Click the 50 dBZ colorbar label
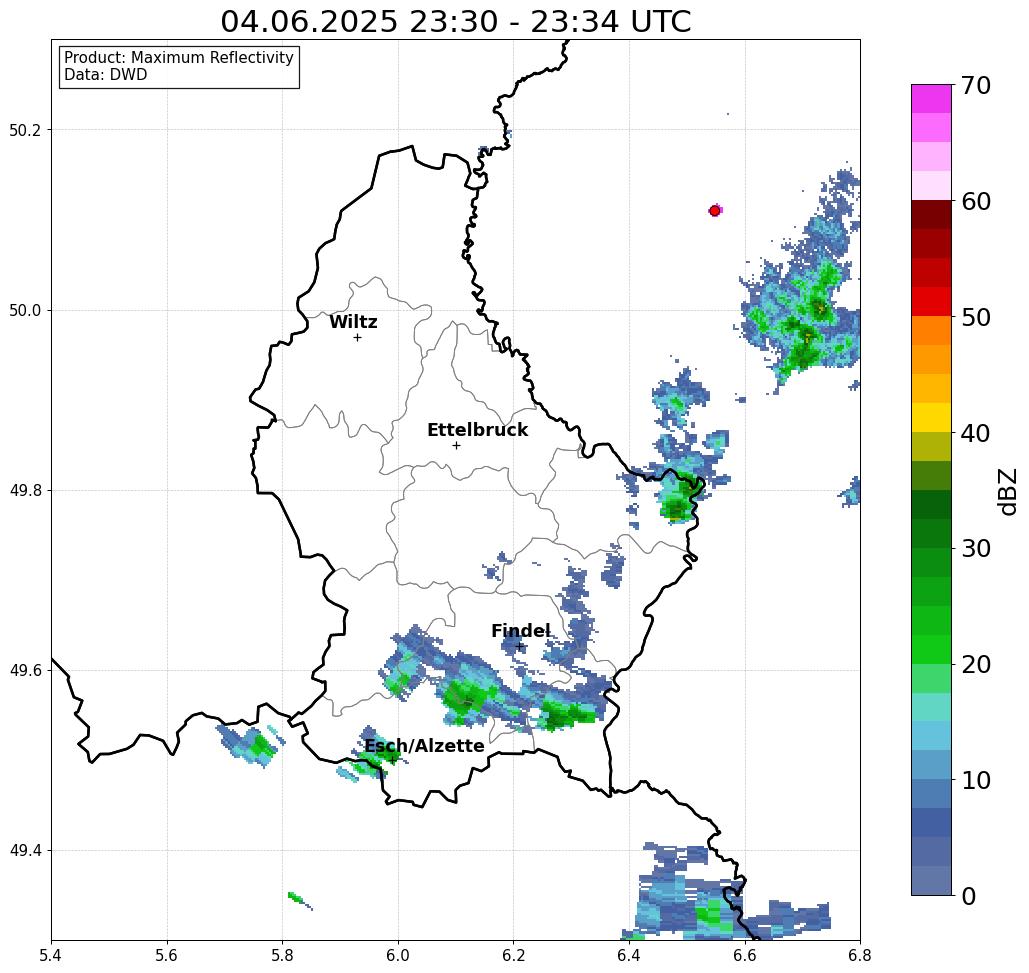Screen dimensions: 1029x973 pyautogui.click(x=976, y=318)
